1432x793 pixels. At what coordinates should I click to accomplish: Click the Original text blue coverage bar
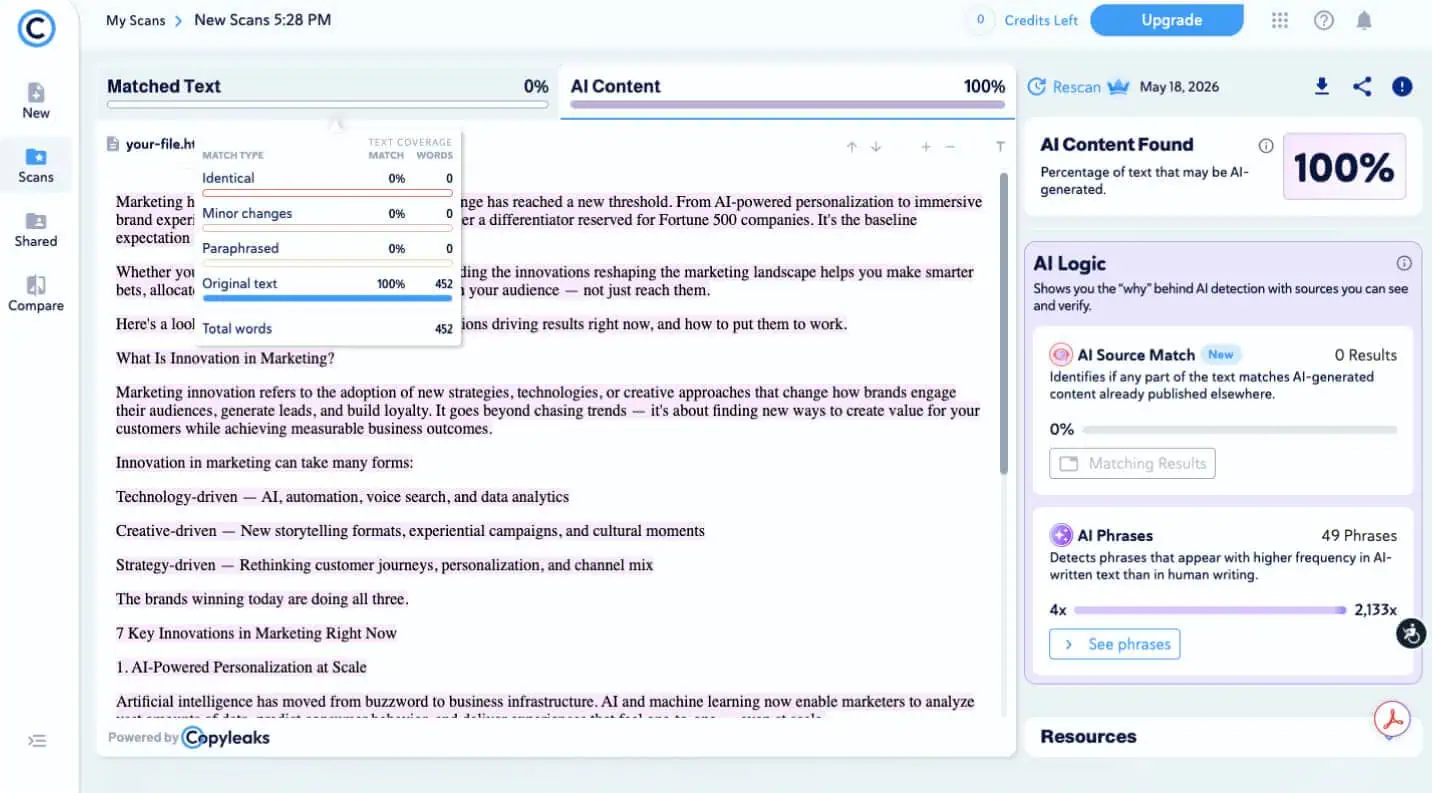point(327,297)
